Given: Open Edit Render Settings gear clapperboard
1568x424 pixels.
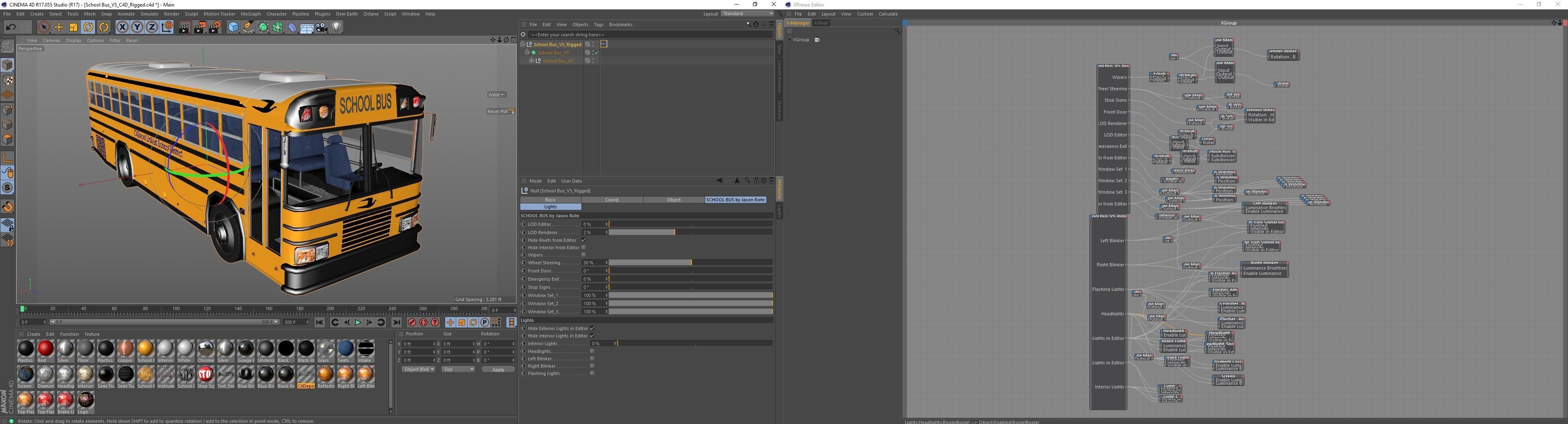Looking at the screenshot, I should pyautogui.click(x=215, y=27).
